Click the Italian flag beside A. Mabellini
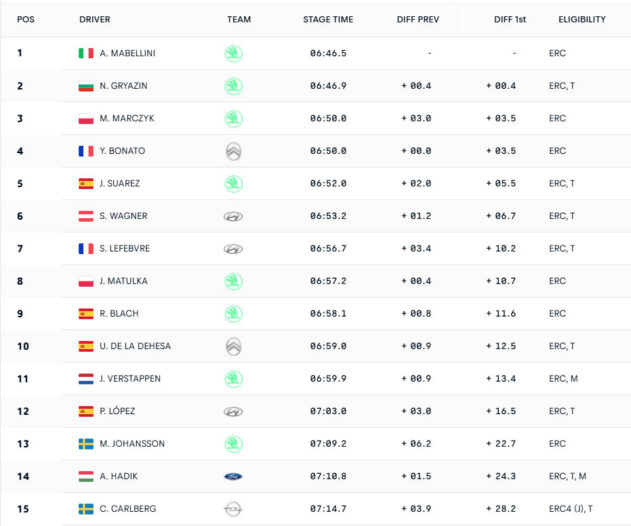The height and width of the screenshot is (526, 631). tap(86, 53)
